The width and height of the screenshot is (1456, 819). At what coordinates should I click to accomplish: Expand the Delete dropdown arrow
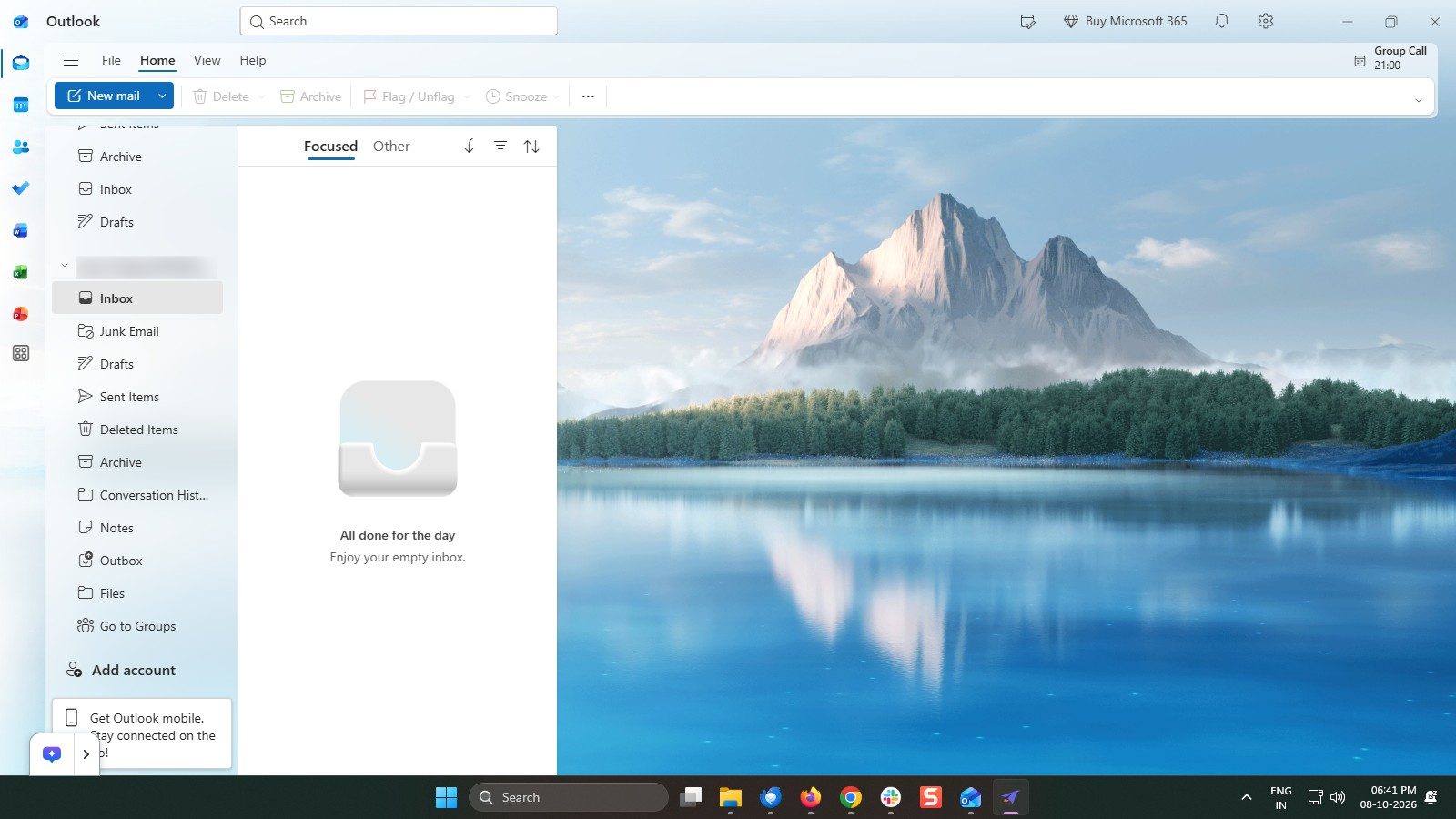tap(261, 96)
